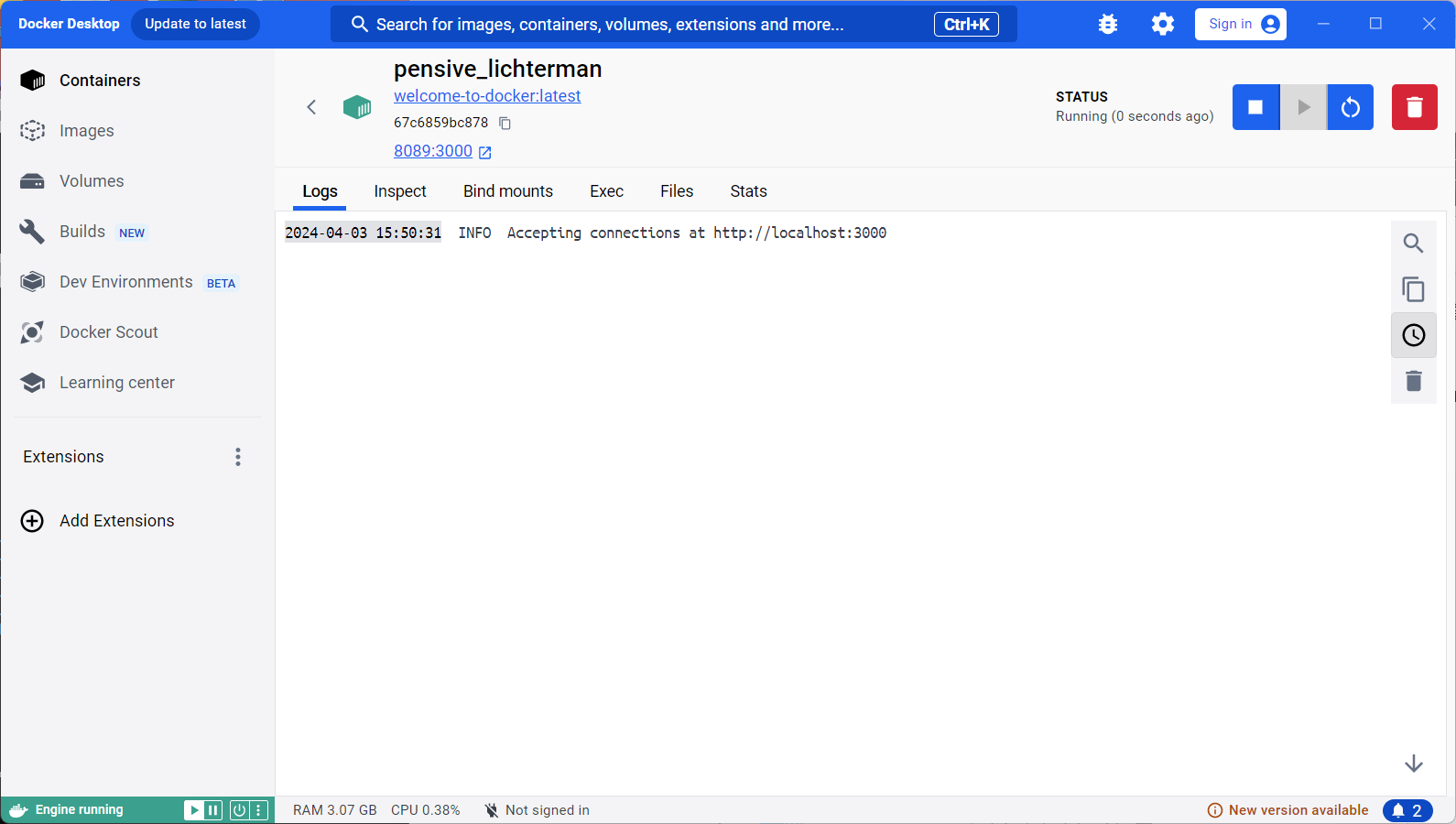Maximize the Docker Desktop window
Viewport: 1456px width, 824px height.
1375,24
